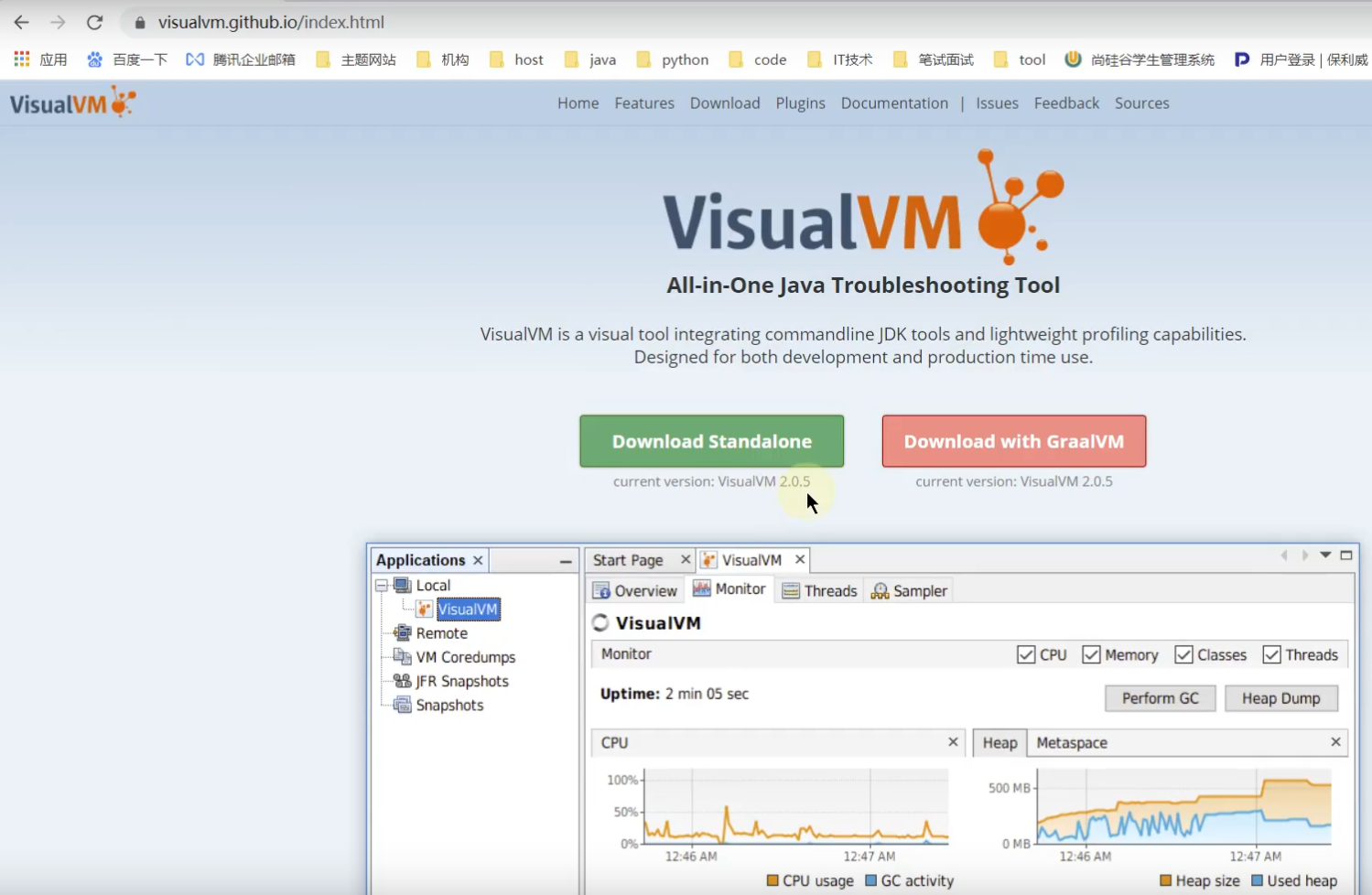Image resolution: width=1372 pixels, height=895 pixels.
Task: Click the small VisualVM logo in the header
Action: click(x=72, y=102)
